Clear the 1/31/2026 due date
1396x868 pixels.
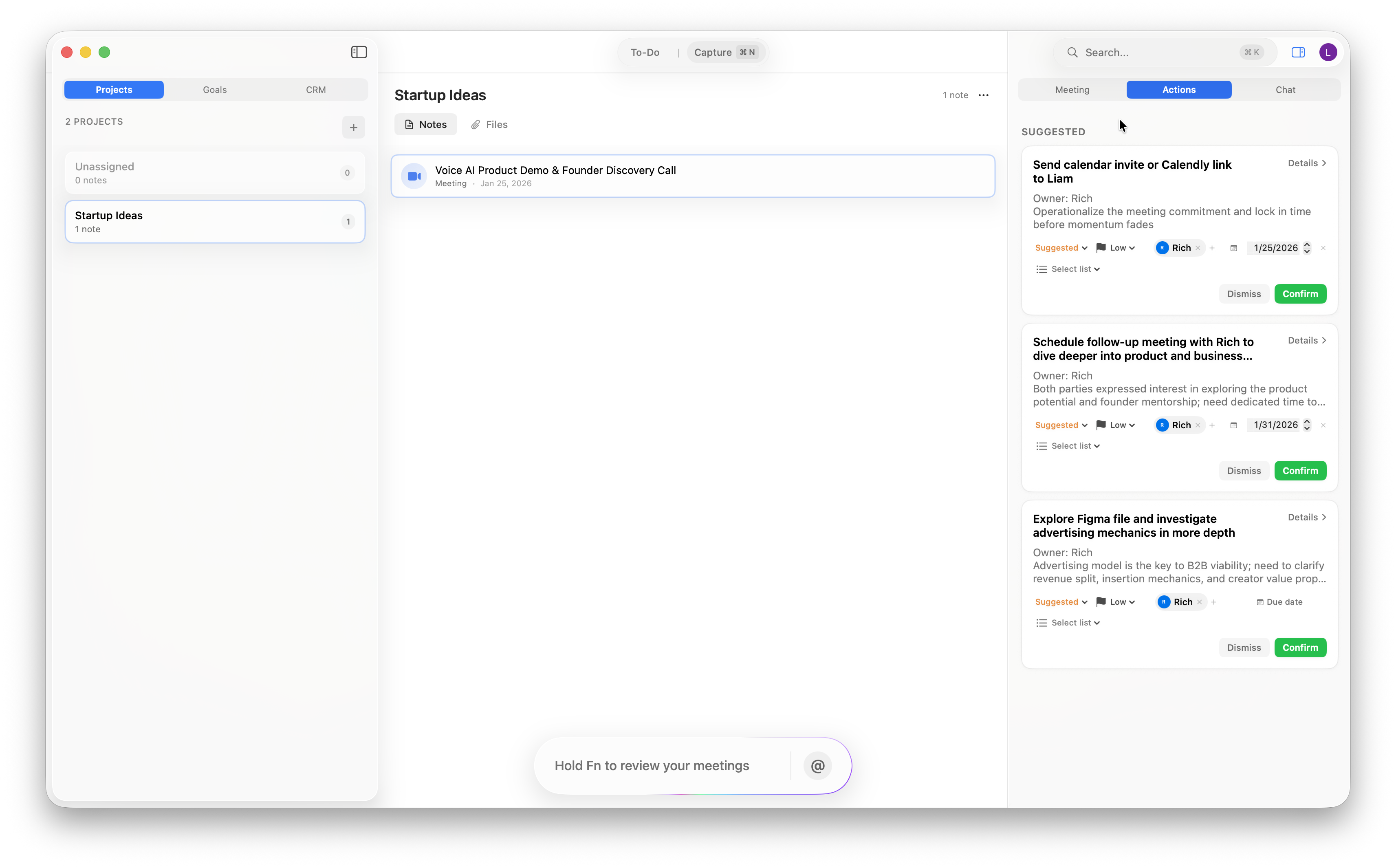[1323, 425]
